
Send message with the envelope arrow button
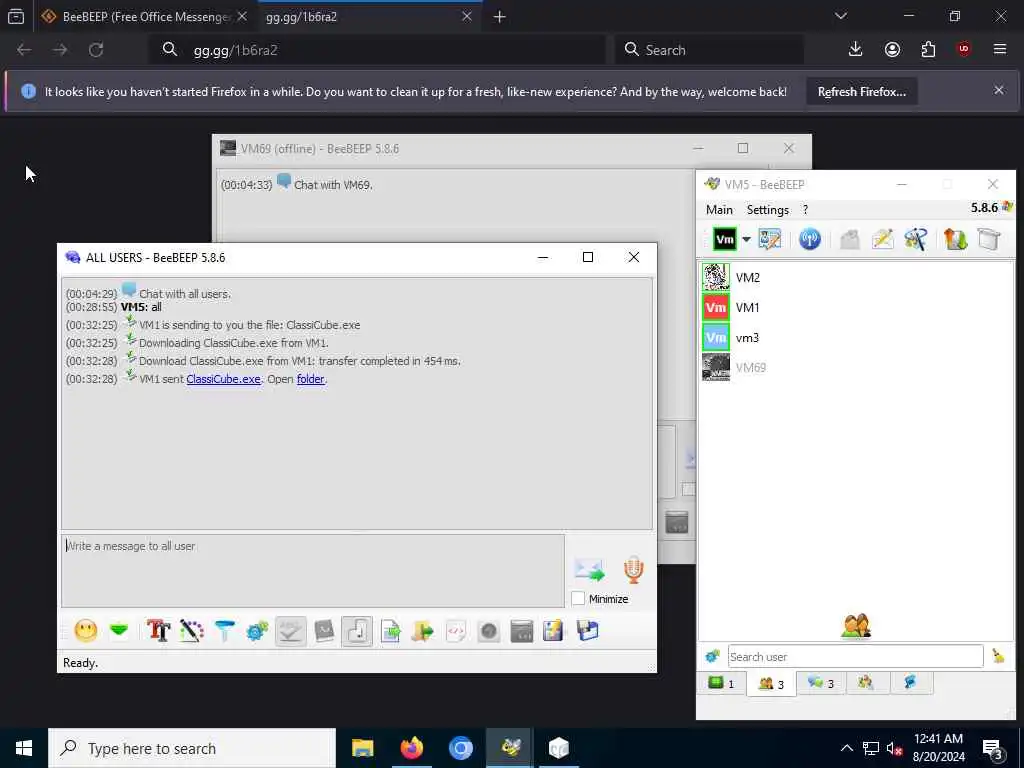[590, 569]
